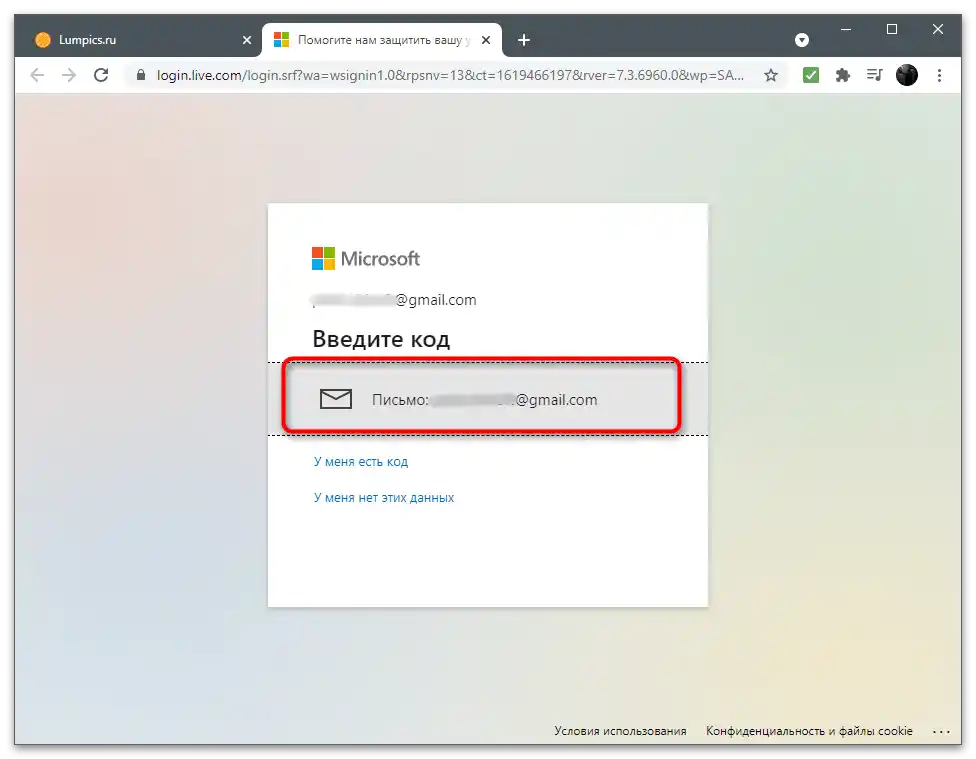The image size is (976, 759).
Task: Click the account email @gmail.com text
Action: coord(394,300)
